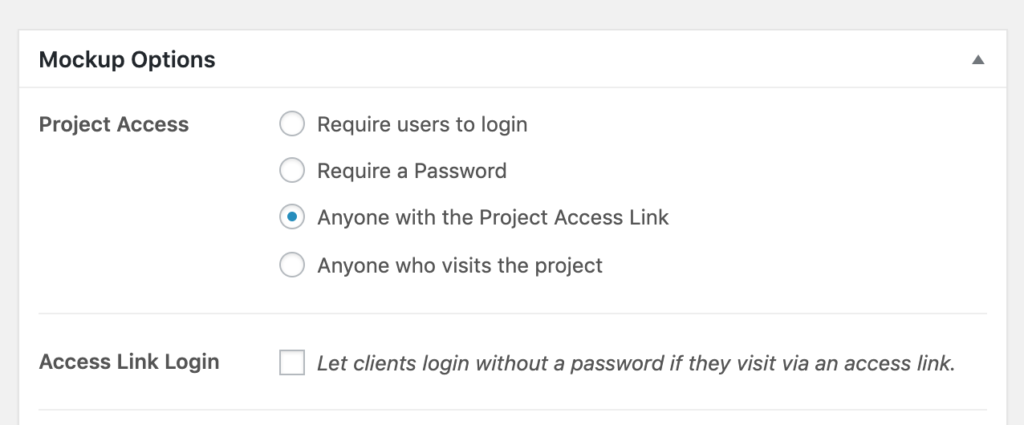1024x425 pixels.
Task: Enable the Access Link Login checkbox
Action: (x=292, y=362)
